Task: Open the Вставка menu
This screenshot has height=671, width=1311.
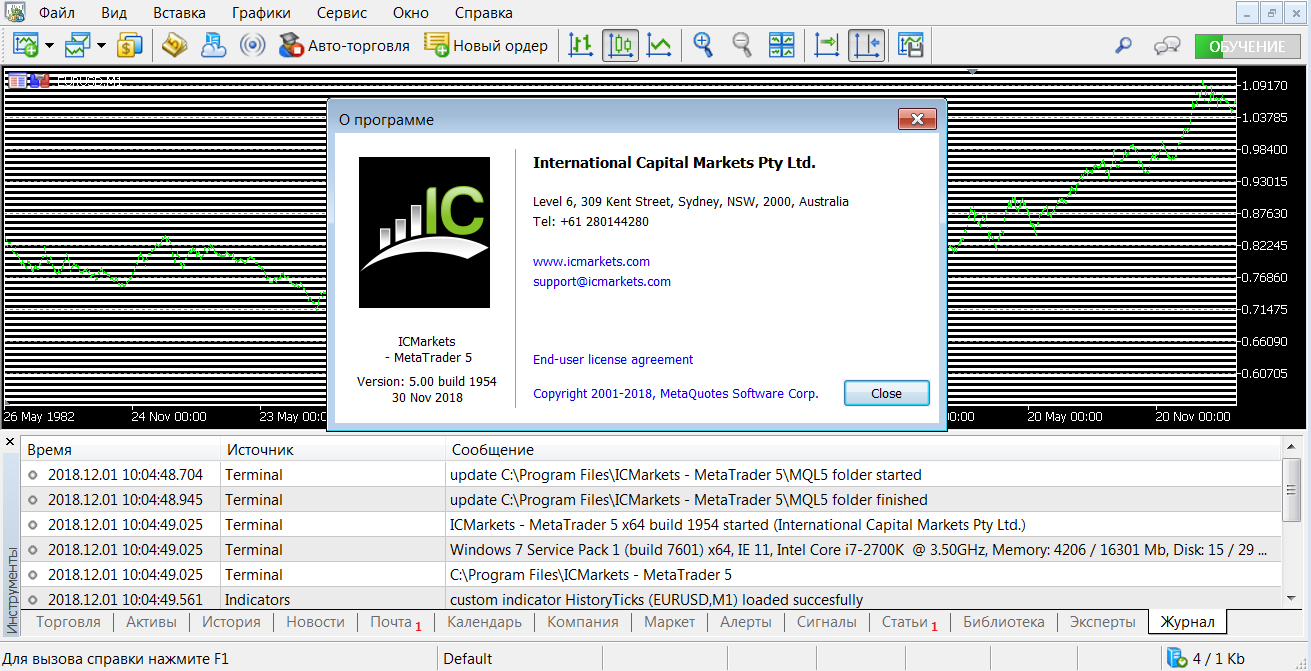Action: pos(180,13)
